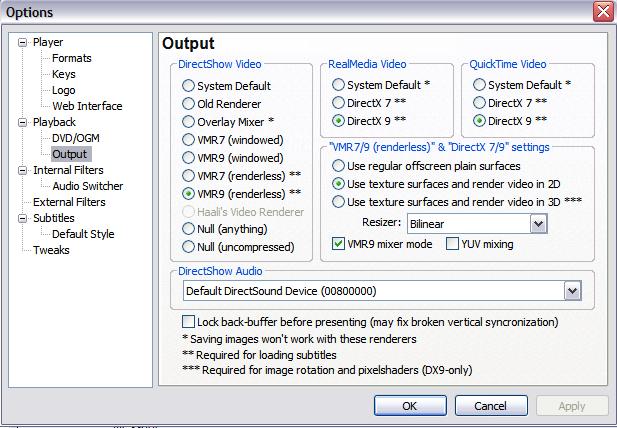Go to Web Interface settings

tap(87, 106)
